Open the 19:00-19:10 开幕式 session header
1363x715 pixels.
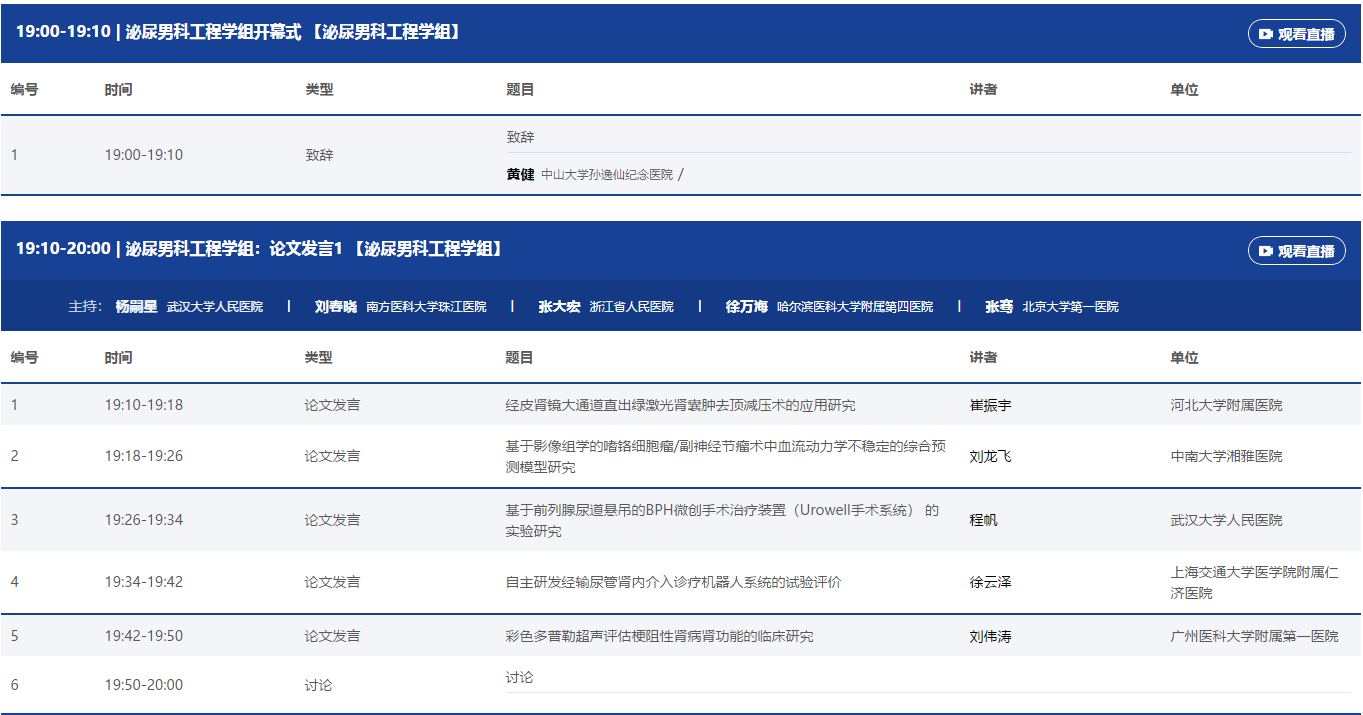[238, 32]
